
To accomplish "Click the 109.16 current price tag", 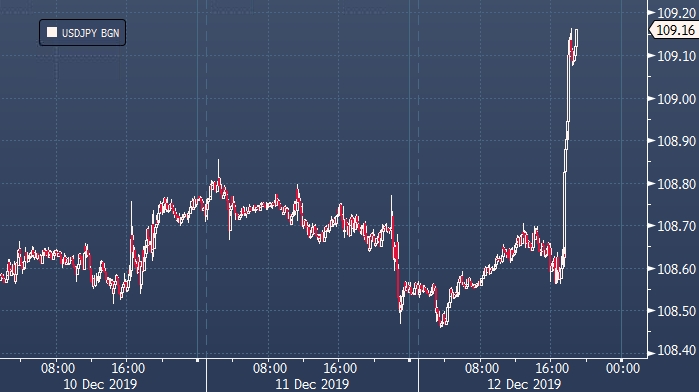I will click(675, 30).
